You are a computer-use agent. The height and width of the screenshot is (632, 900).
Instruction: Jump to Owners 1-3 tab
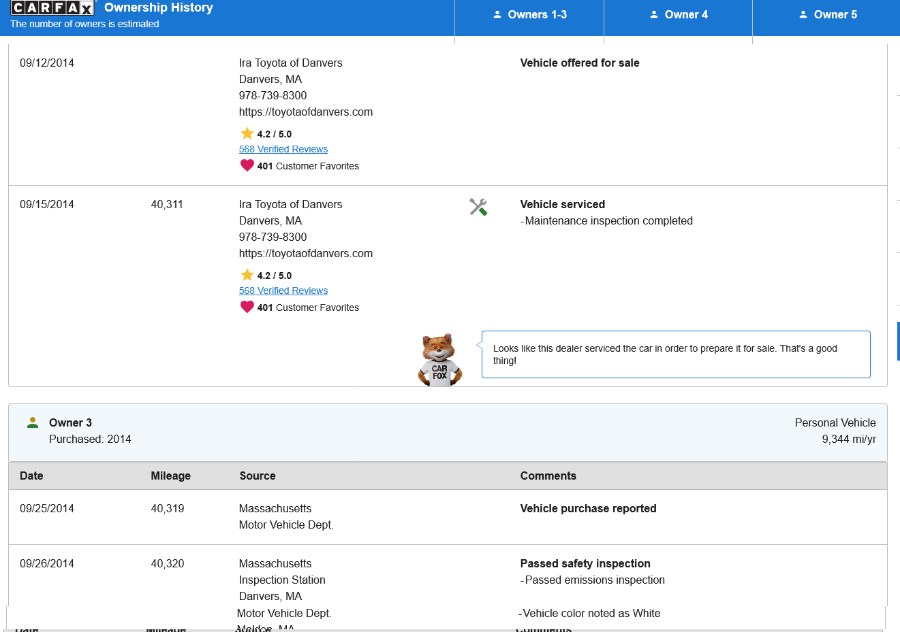pos(529,15)
